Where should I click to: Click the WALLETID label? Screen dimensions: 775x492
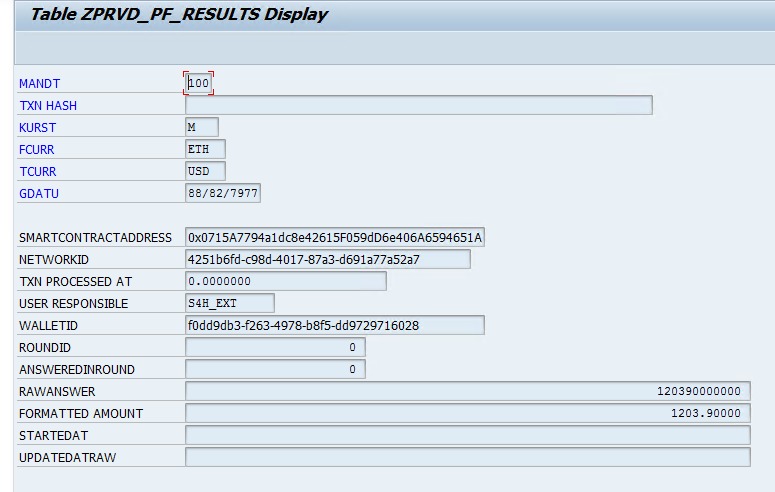pos(48,326)
